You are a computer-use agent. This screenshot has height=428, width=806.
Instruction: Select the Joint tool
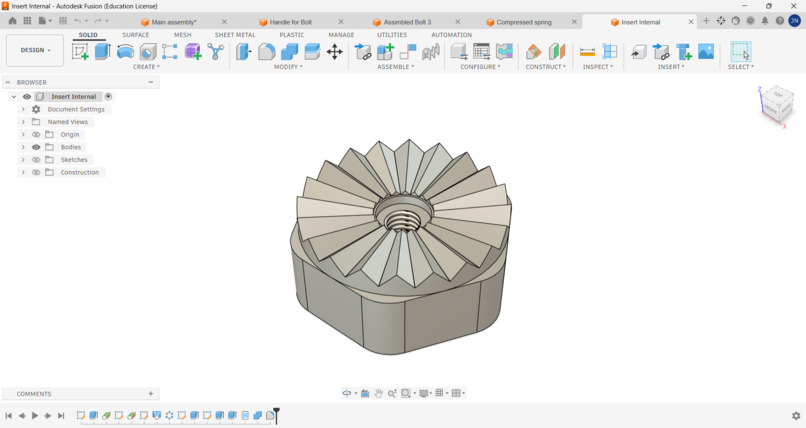coord(408,51)
